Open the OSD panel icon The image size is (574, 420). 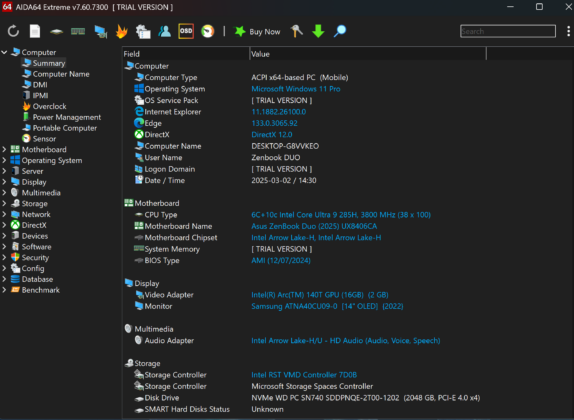186,31
